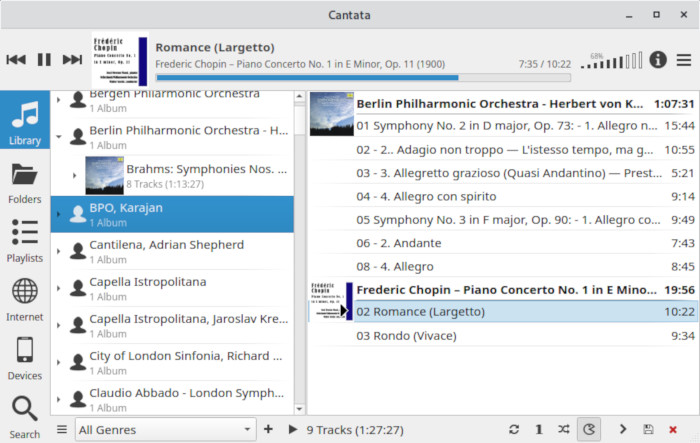This screenshot has width=700, height=443.
Task: Expand the Bergen Philharmonic Orchestra artist
Action: tap(58, 100)
